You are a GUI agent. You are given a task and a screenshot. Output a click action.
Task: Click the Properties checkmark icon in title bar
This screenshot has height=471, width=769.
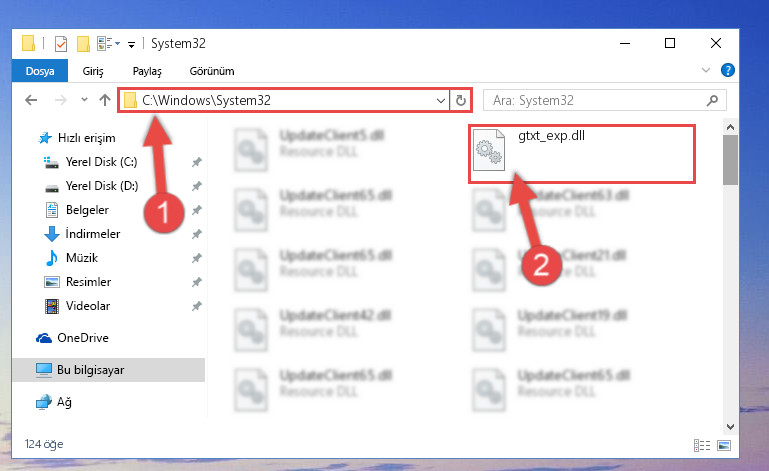(61, 44)
